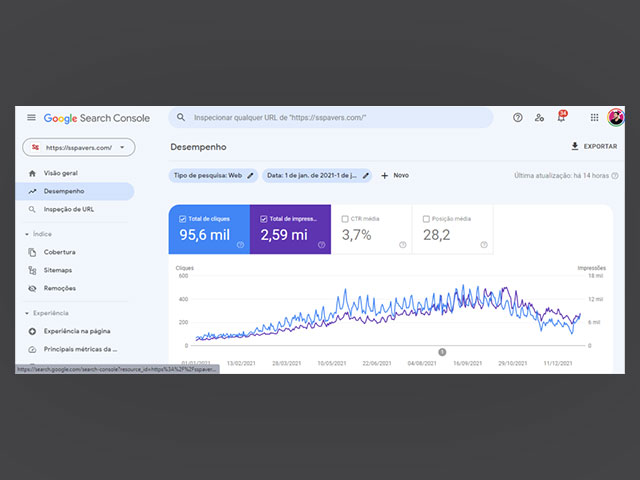Collapse the 'Índice' sidebar section

click(x=27, y=234)
